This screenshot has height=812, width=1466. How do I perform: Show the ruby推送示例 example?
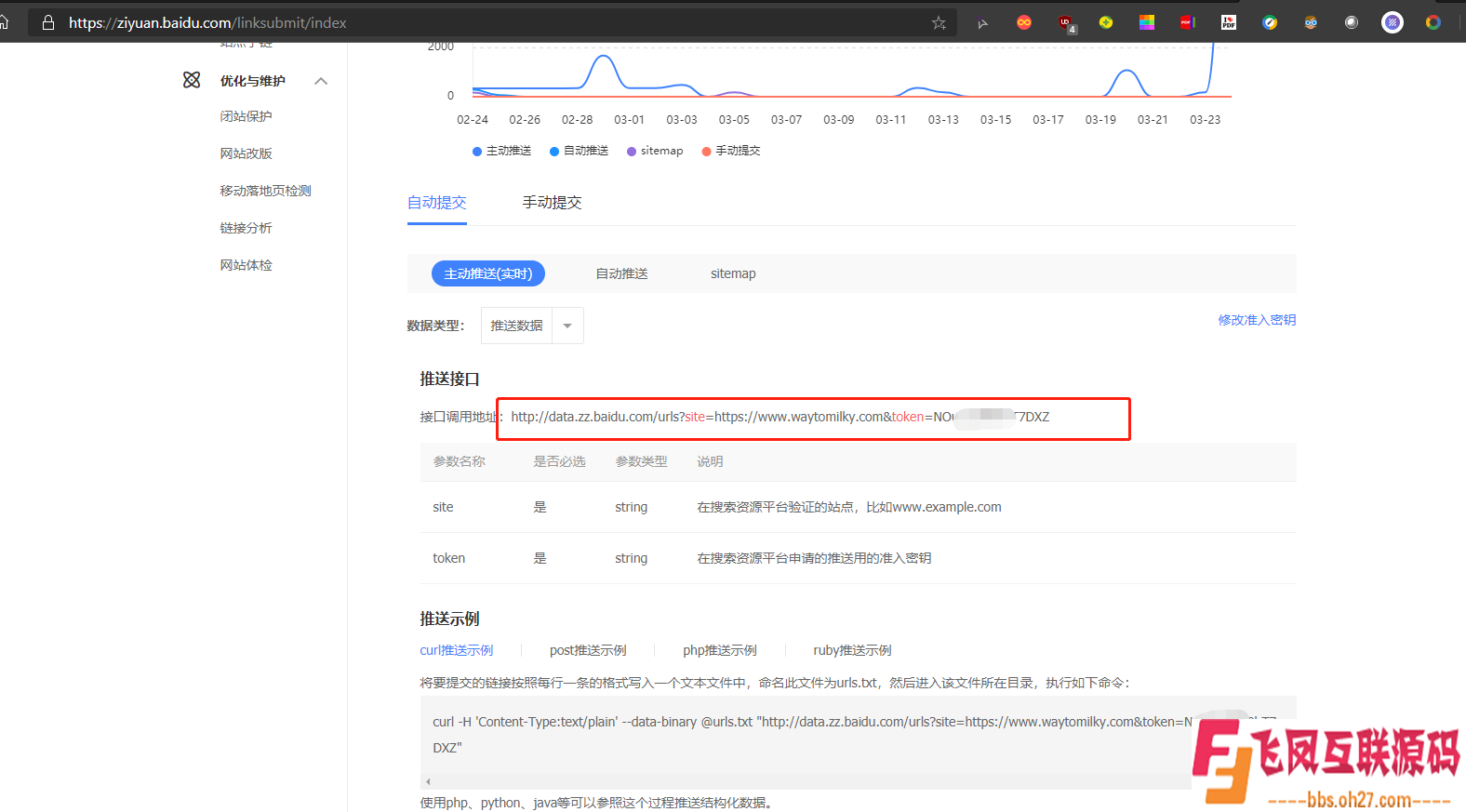click(x=852, y=650)
